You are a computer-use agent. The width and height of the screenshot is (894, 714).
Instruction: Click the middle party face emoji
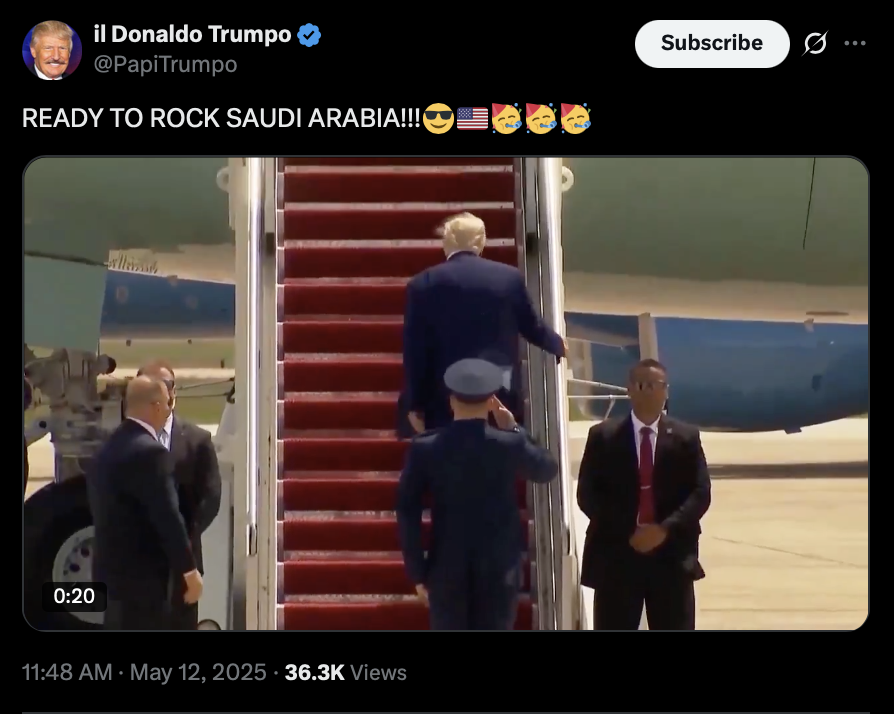541,119
